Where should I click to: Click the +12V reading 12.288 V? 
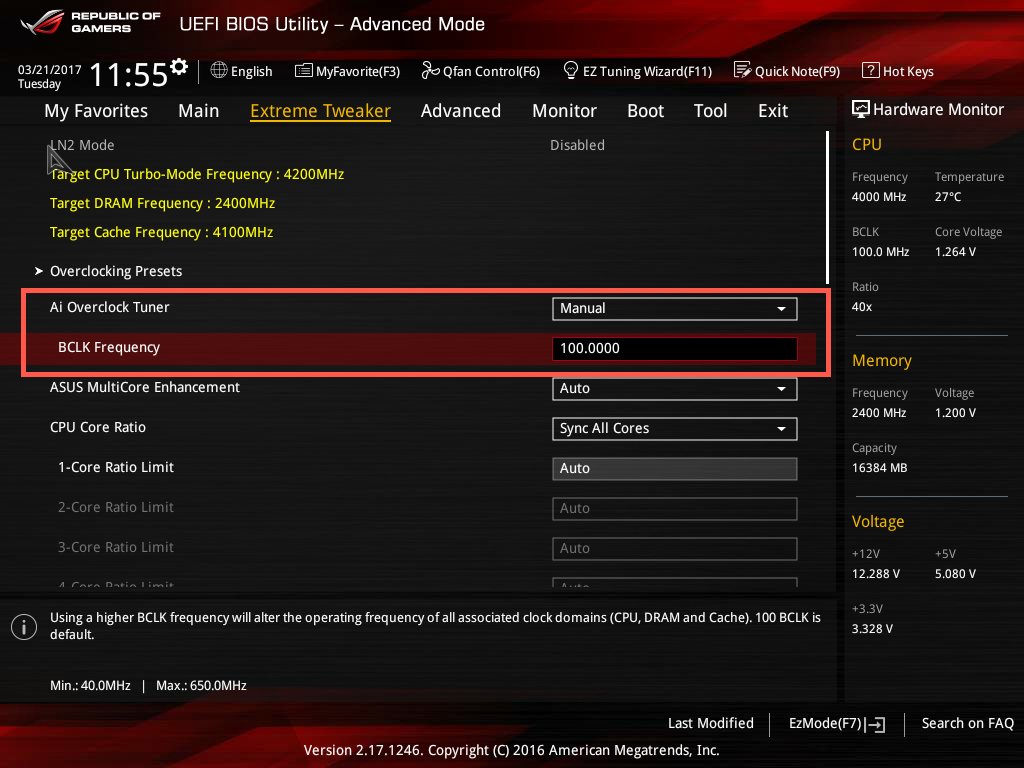point(876,574)
